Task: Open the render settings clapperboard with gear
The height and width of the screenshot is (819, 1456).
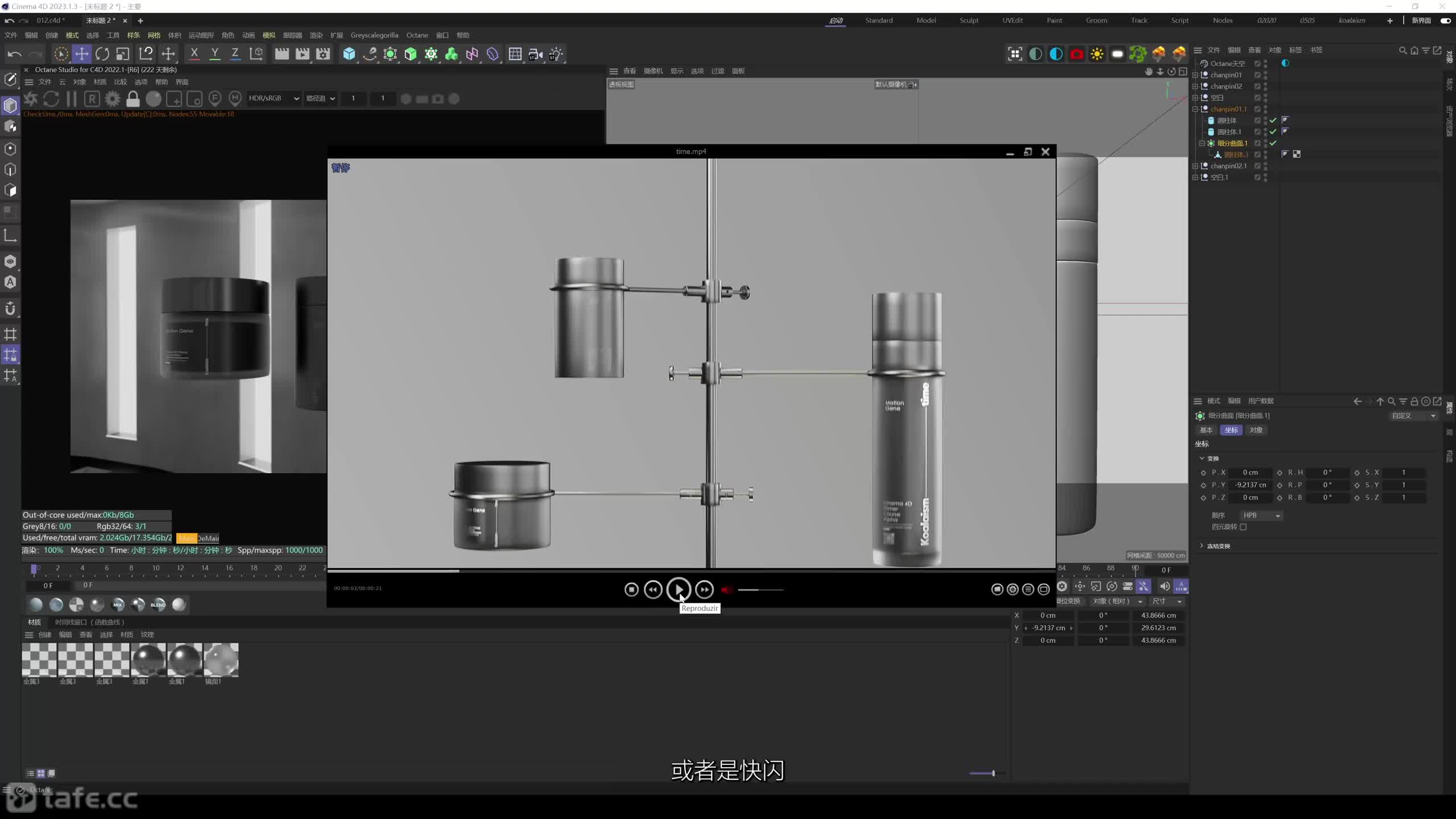Action: (x=323, y=54)
